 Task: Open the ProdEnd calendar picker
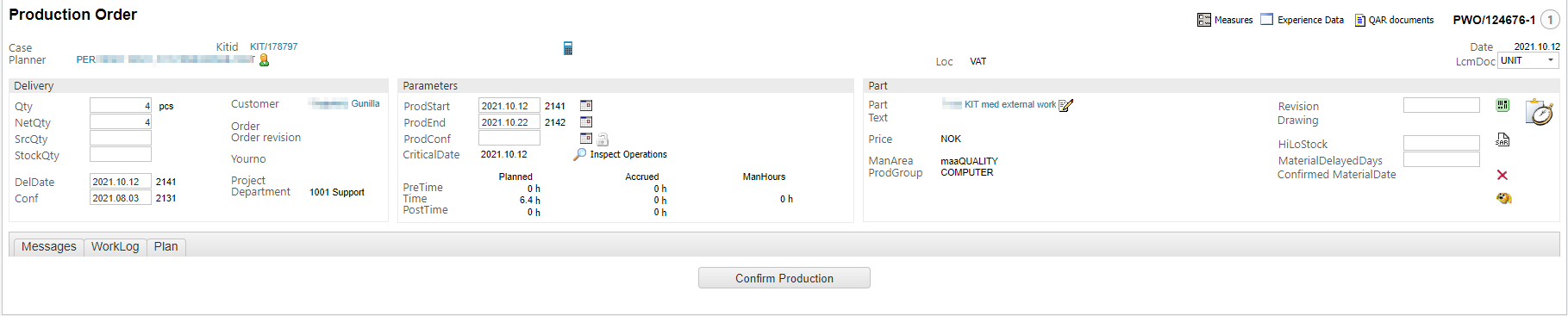(586, 122)
